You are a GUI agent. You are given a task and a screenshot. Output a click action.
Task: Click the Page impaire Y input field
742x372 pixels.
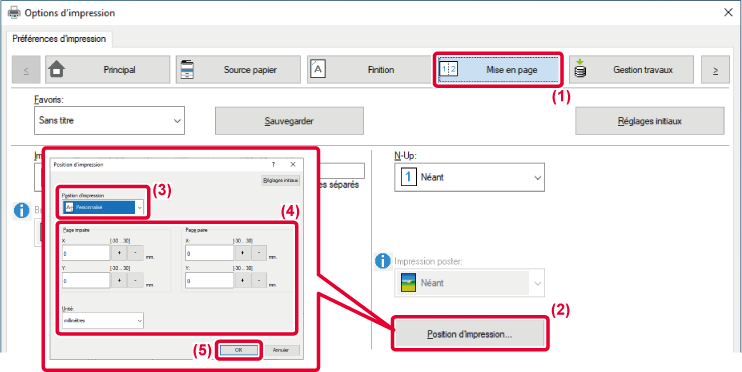[x=86, y=281]
